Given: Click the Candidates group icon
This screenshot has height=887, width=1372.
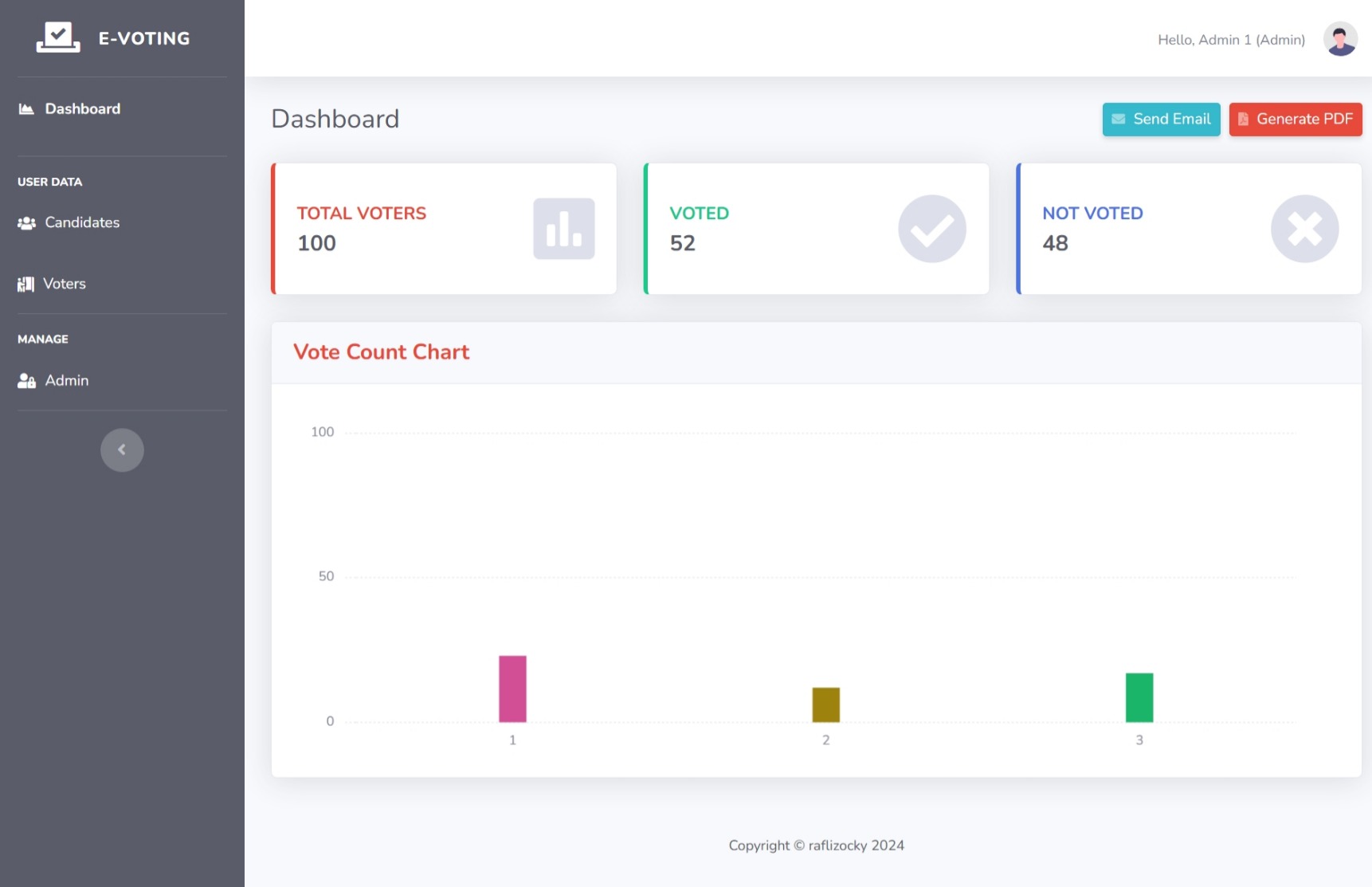Looking at the screenshot, I should [x=26, y=223].
